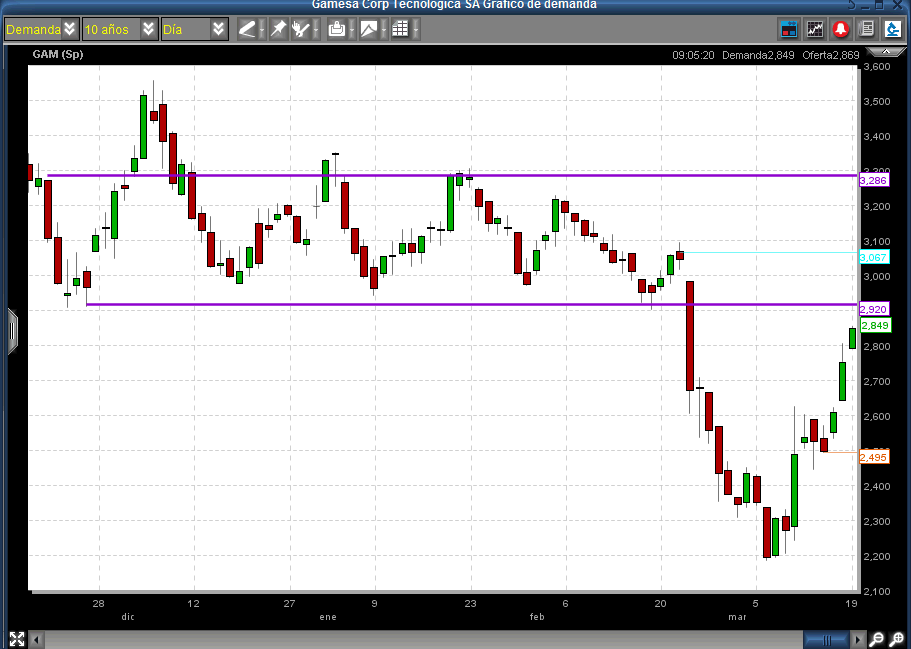Click the orange 2,495 price label
Viewport: 911px width, 649px height.
[x=874, y=457]
